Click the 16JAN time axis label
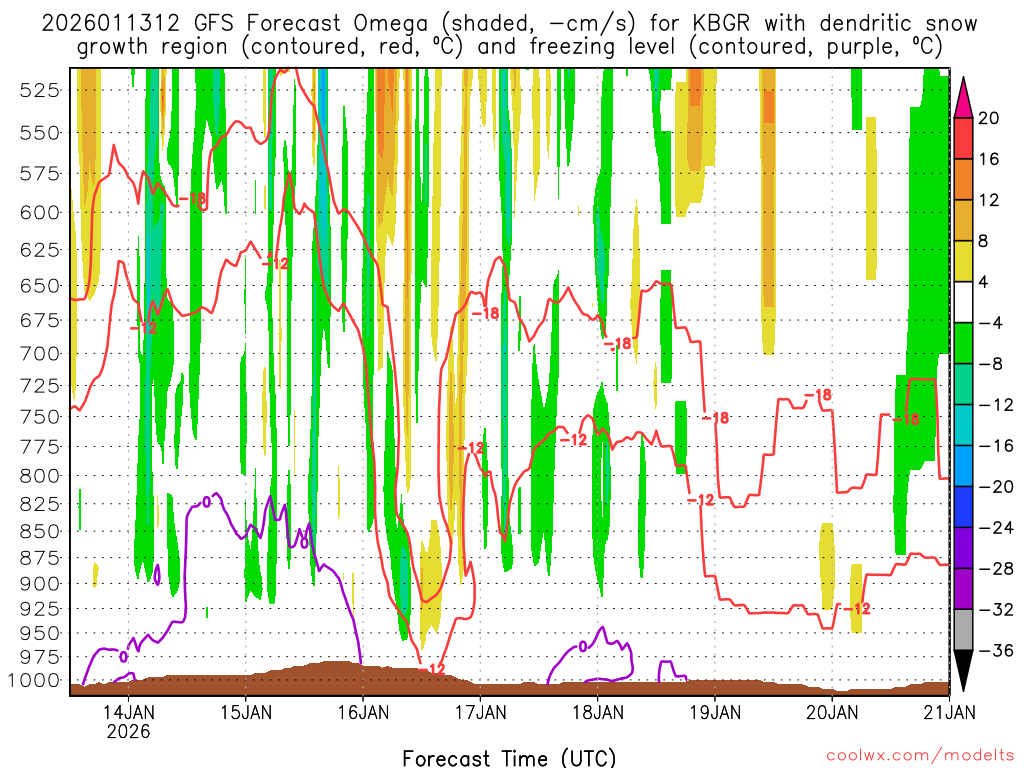The height and width of the screenshot is (768, 1024). coord(363,711)
